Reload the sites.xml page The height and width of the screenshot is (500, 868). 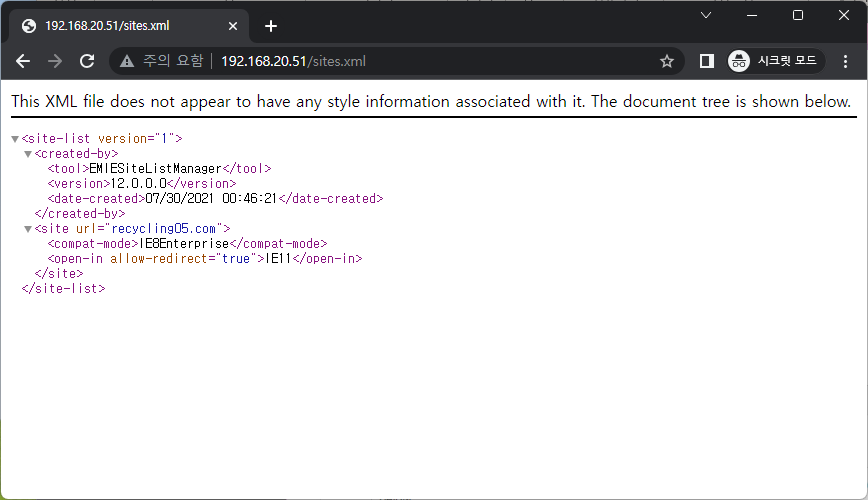pyautogui.click(x=87, y=61)
